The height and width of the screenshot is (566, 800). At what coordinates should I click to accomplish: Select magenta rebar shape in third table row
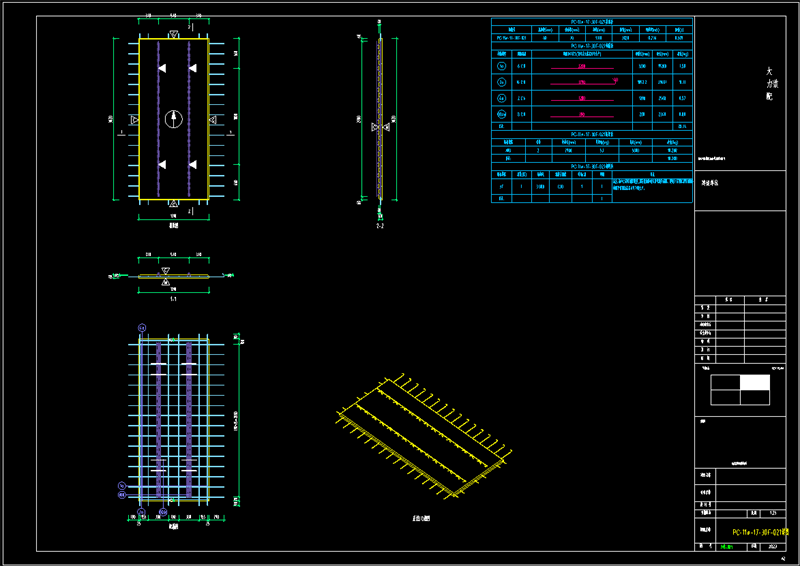(x=582, y=99)
